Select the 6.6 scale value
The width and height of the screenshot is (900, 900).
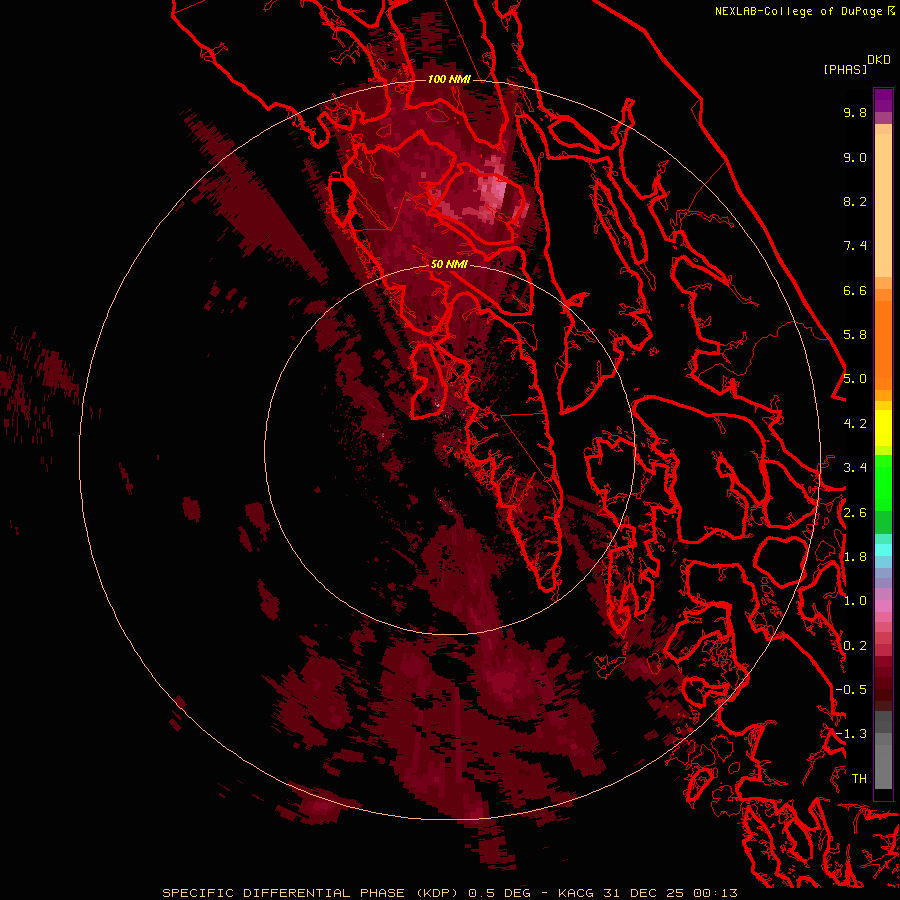(855, 290)
